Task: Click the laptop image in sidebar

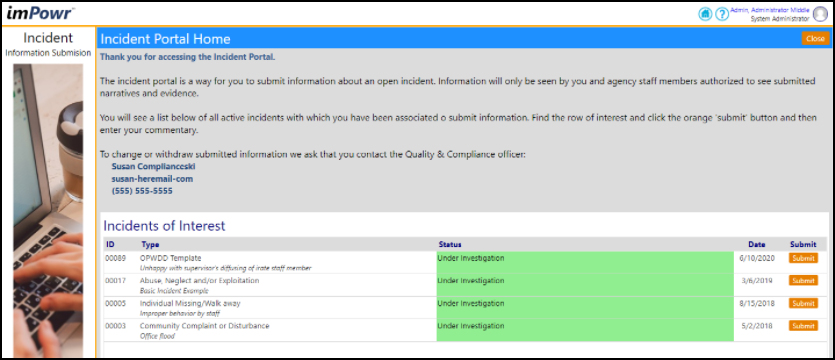Action: point(48,210)
